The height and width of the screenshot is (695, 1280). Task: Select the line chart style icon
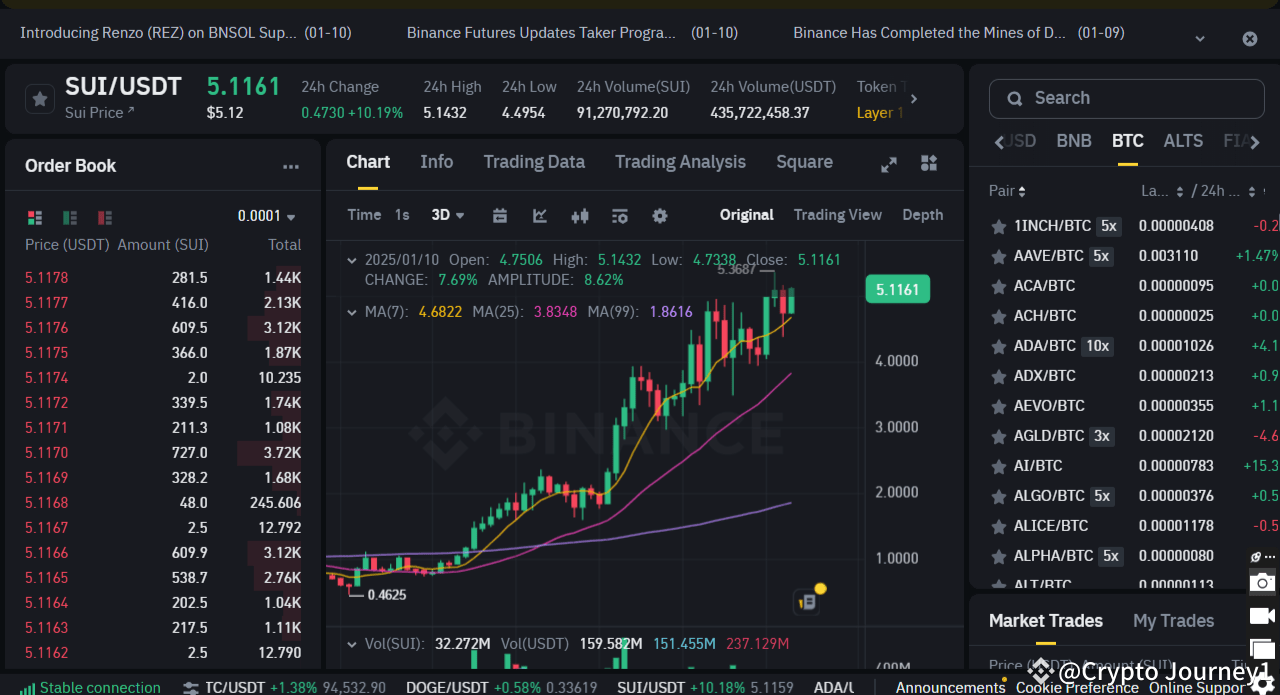click(540, 215)
